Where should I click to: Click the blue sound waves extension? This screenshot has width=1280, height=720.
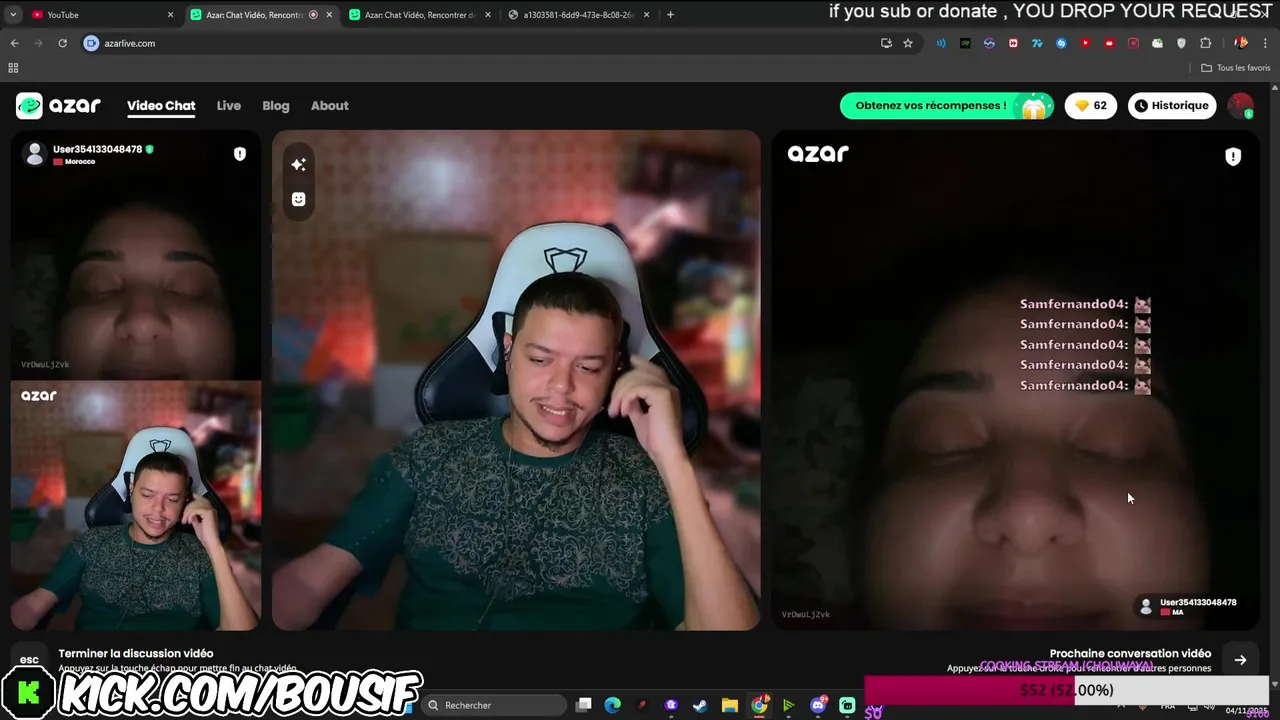[941, 43]
